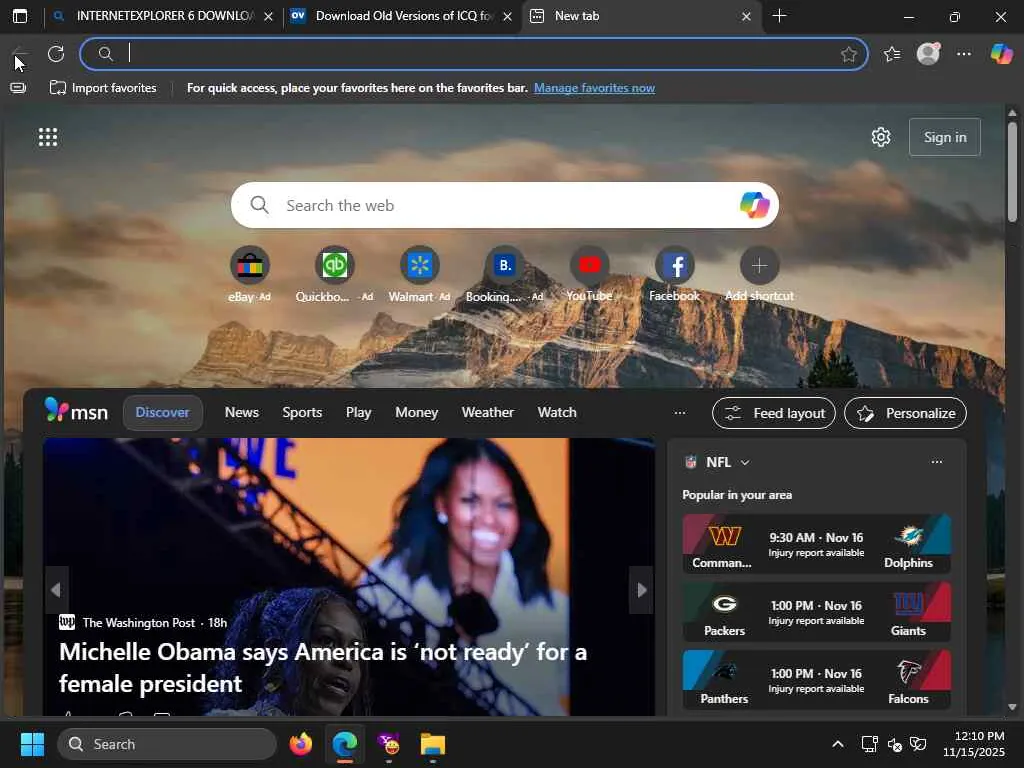This screenshot has width=1024, height=768.
Task: Open Manage favorites now link
Action: tap(594, 88)
